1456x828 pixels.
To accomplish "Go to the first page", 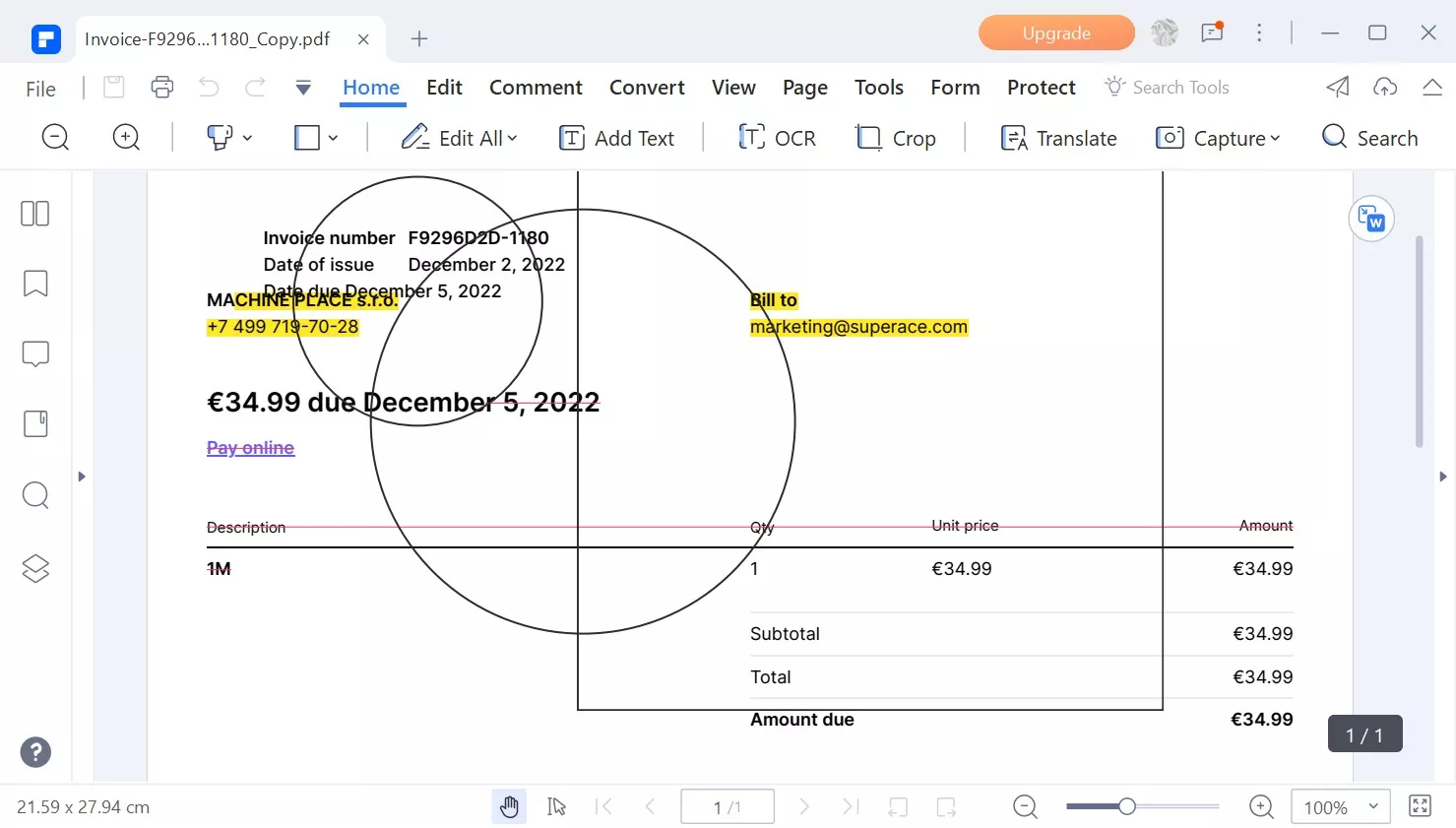I will click(x=604, y=806).
